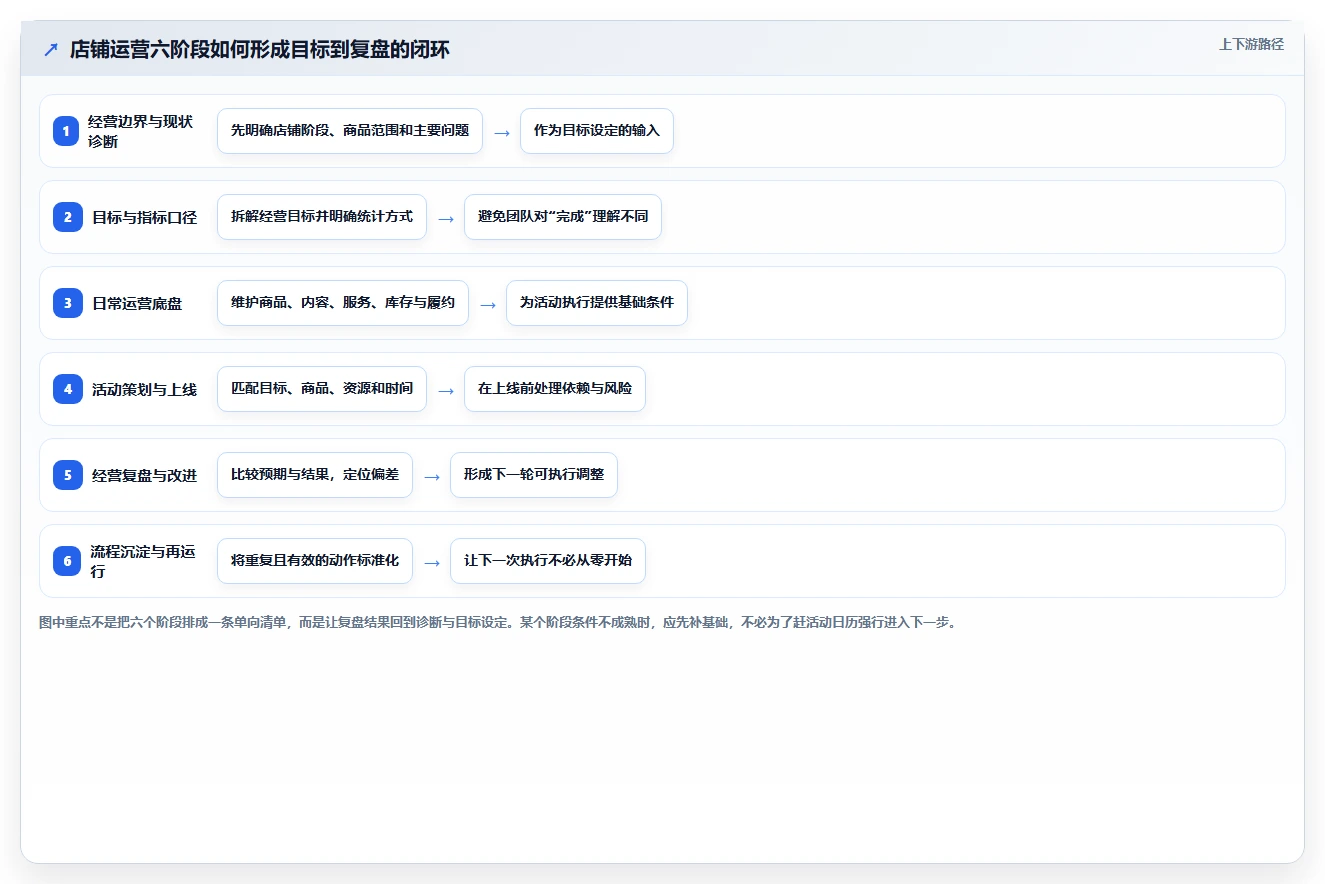Click the number 5 stage badge
This screenshot has height=884, width=1325.
click(67, 475)
